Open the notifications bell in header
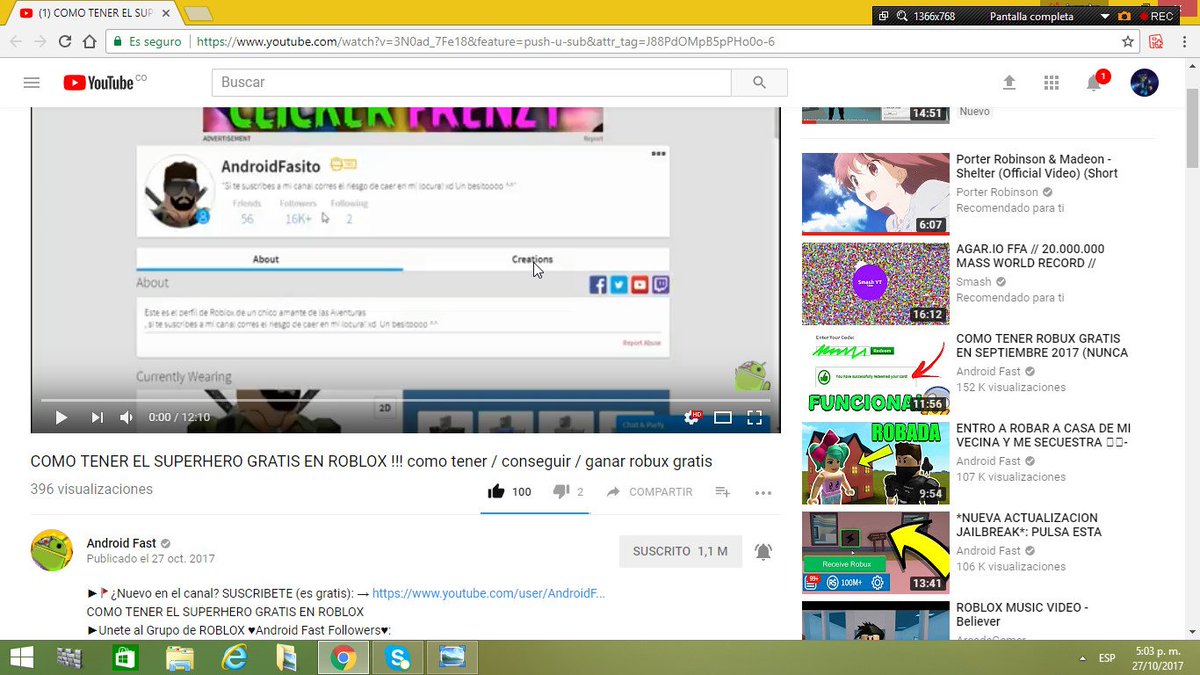Image resolution: width=1200 pixels, height=675 pixels. click(x=1094, y=83)
